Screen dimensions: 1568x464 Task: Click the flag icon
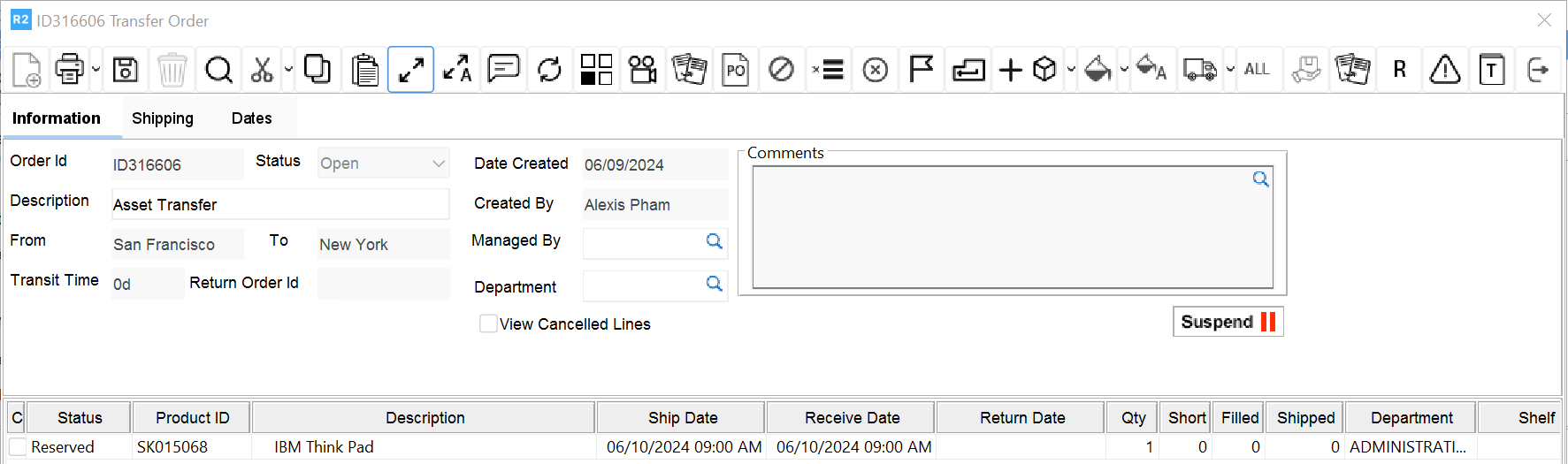point(921,69)
